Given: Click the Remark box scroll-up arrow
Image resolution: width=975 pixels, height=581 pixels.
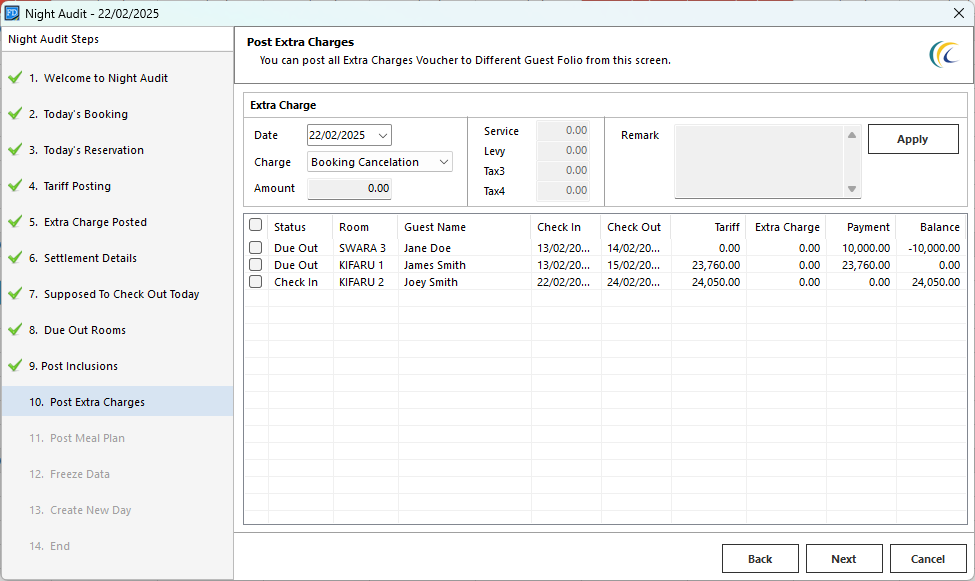Looking at the screenshot, I should click(x=852, y=135).
